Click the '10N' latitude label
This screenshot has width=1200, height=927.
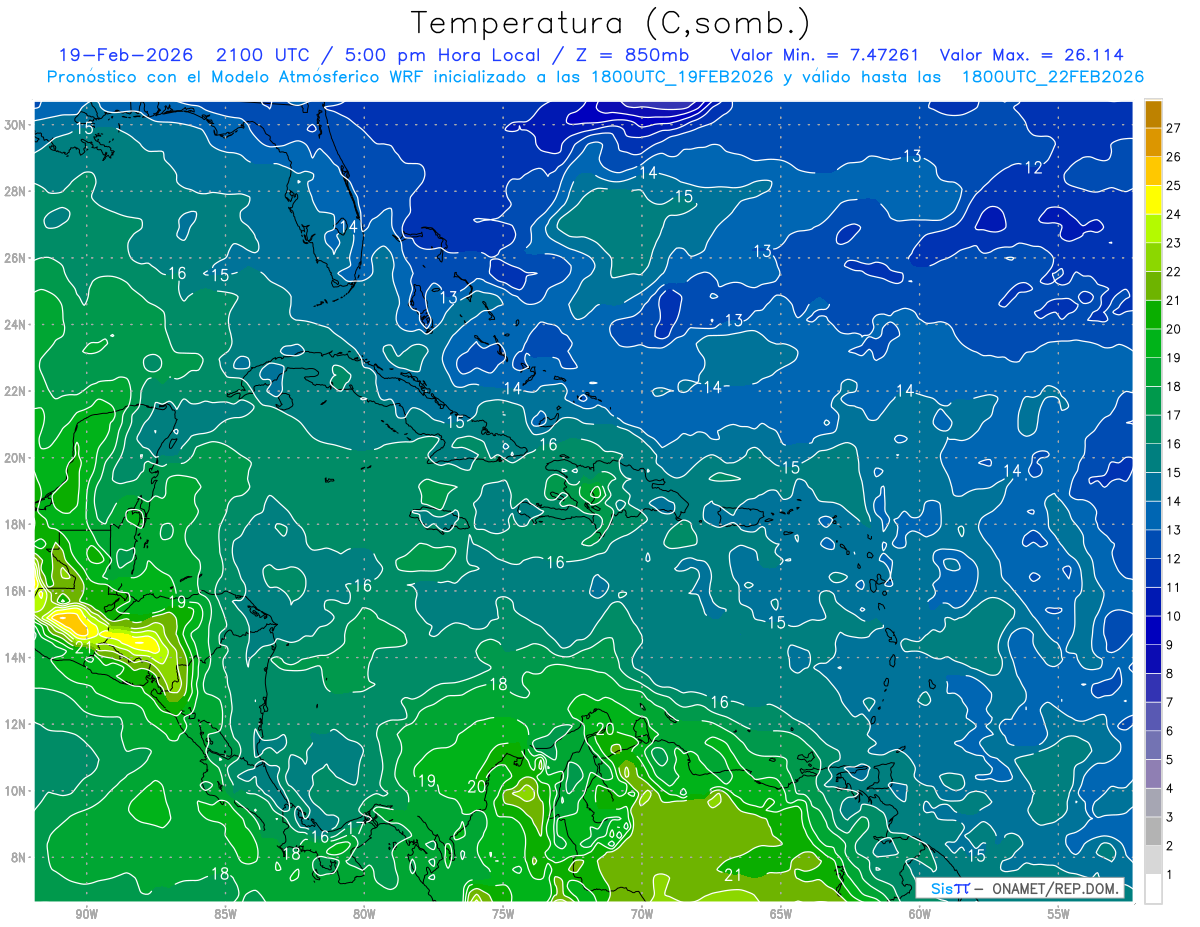click(x=17, y=791)
